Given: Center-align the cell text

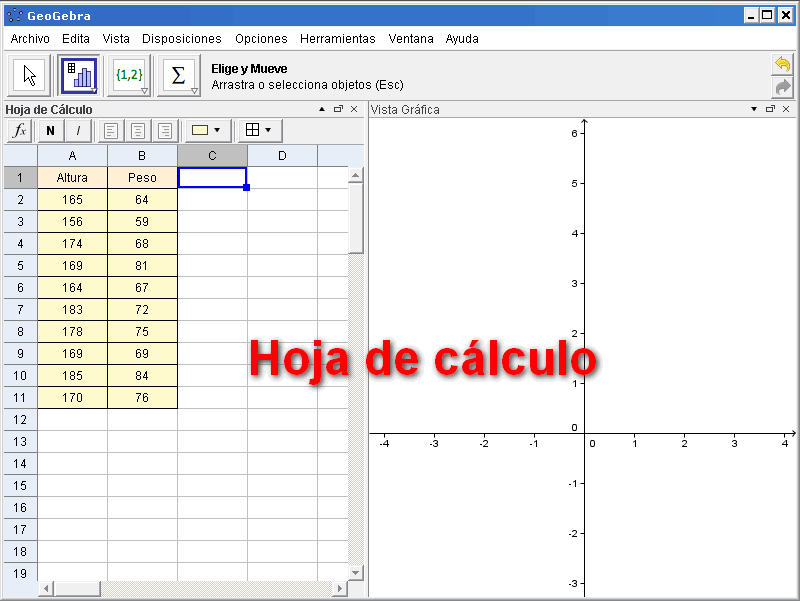Looking at the screenshot, I should [138, 131].
